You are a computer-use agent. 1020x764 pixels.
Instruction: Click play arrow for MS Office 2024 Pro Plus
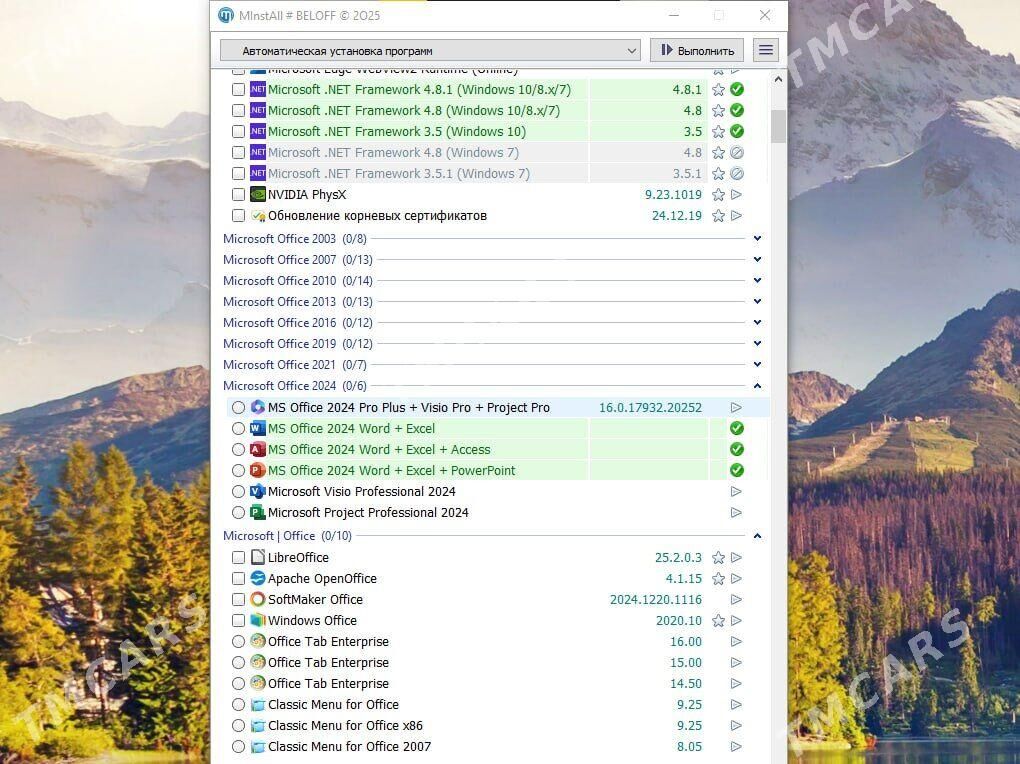[x=736, y=407]
